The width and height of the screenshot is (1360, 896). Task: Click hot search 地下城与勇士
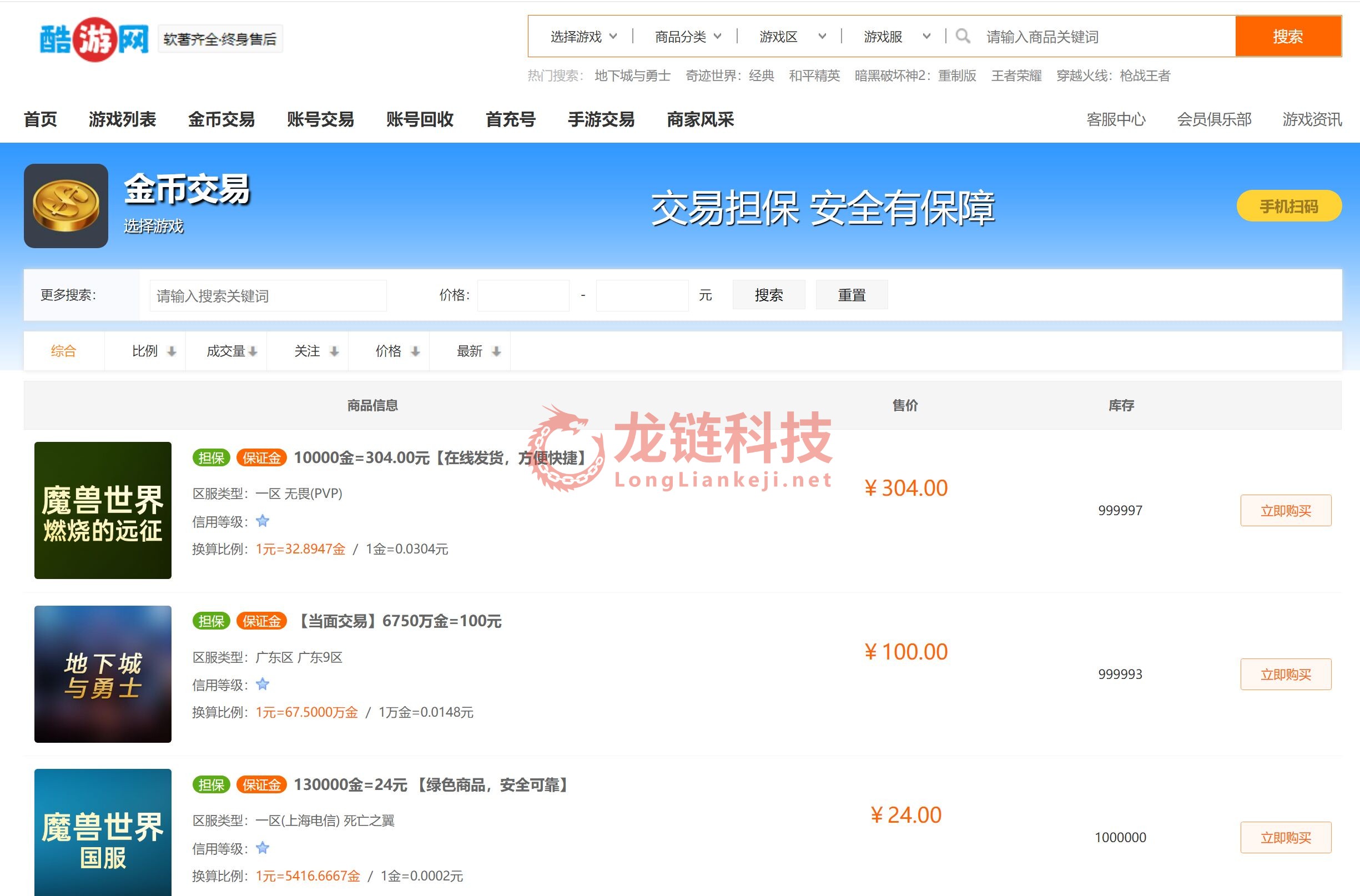633,75
